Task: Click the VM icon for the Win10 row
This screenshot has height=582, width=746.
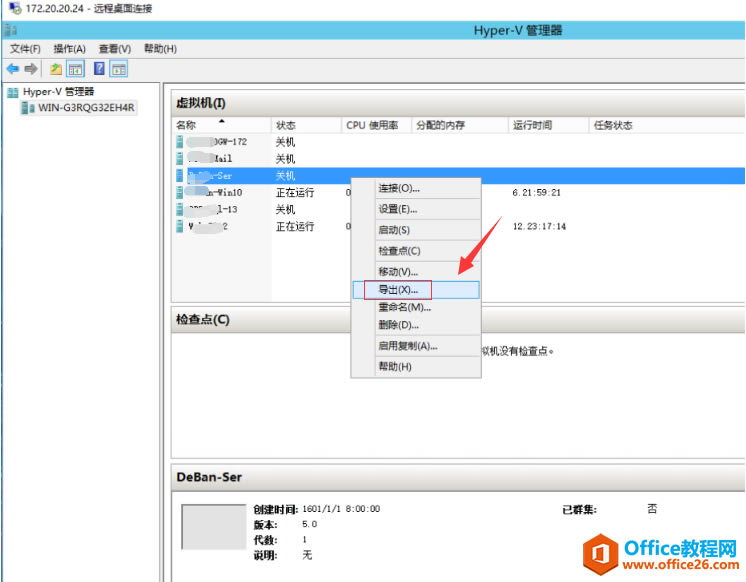Action: tap(179, 192)
